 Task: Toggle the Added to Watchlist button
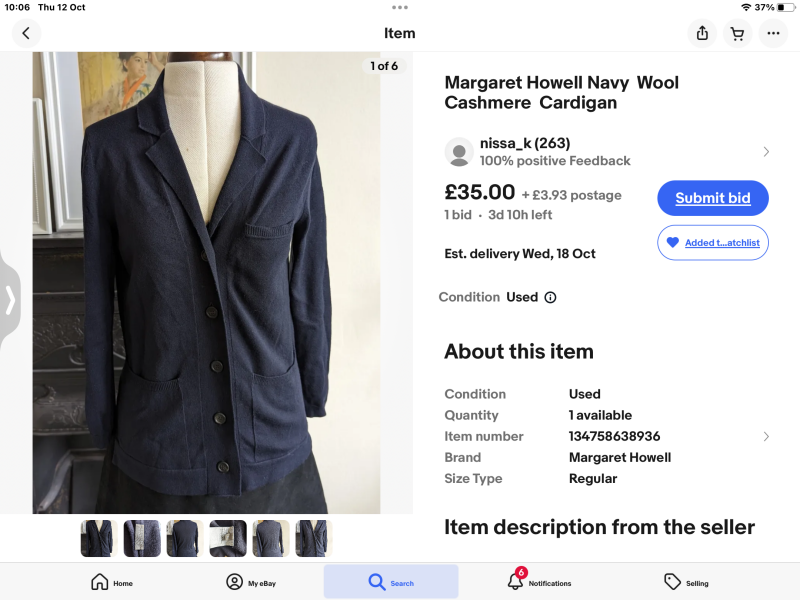pos(712,243)
